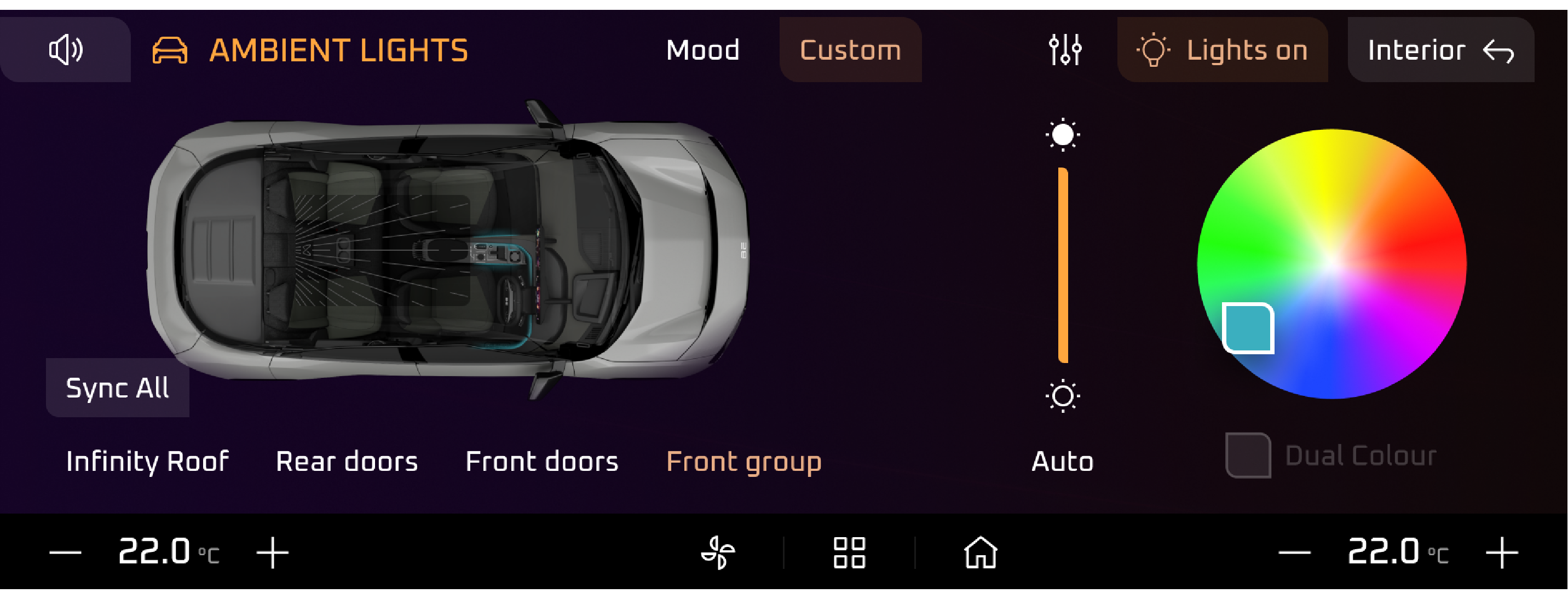Open the equalizer sliders settings icon

tap(1065, 50)
